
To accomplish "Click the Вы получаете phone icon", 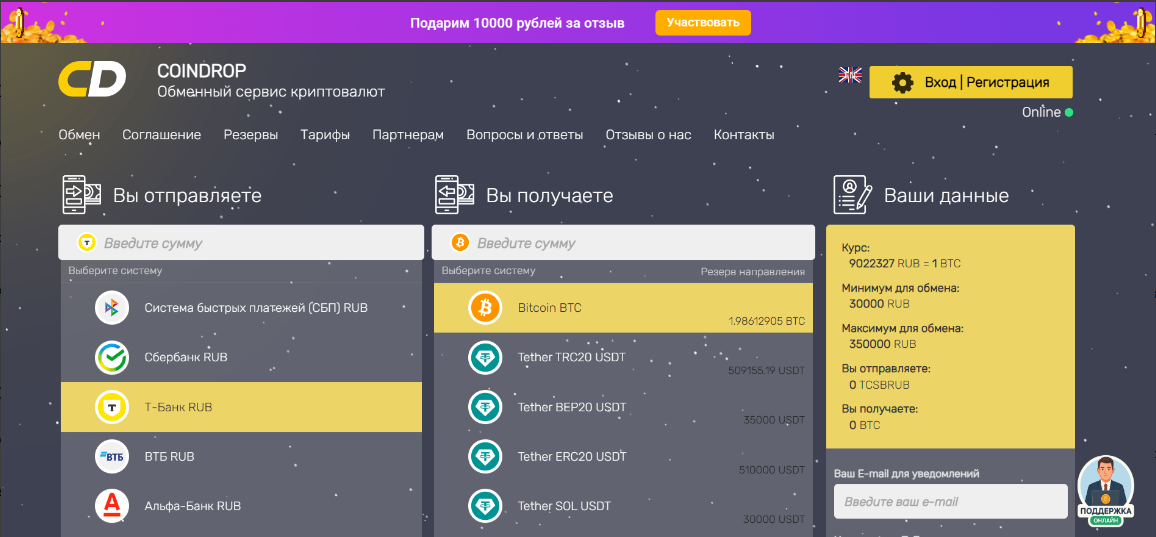I will tap(455, 195).
